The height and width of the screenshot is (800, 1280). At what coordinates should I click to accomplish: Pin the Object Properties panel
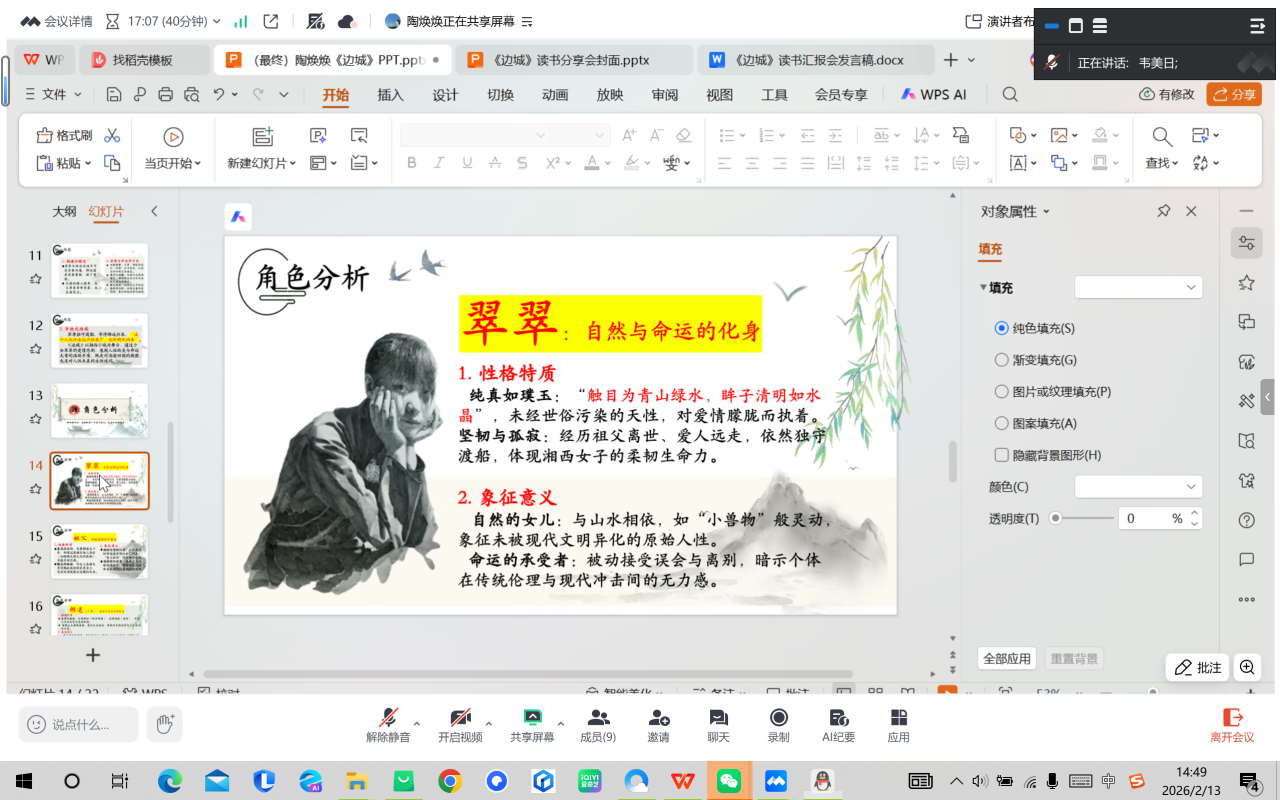[x=1163, y=211]
